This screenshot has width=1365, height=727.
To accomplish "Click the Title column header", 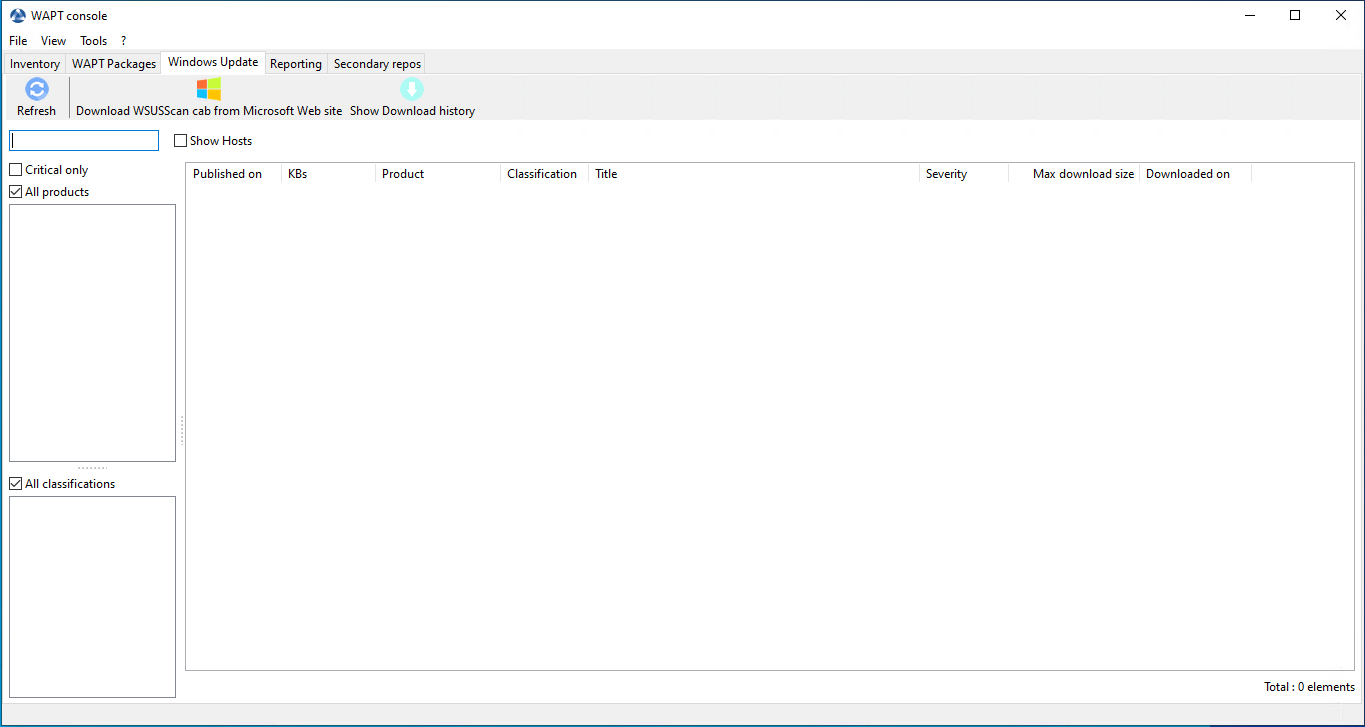I will tap(605, 173).
